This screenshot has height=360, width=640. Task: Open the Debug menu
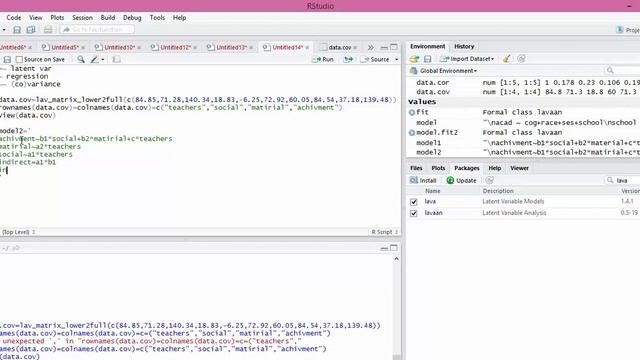coord(132,18)
